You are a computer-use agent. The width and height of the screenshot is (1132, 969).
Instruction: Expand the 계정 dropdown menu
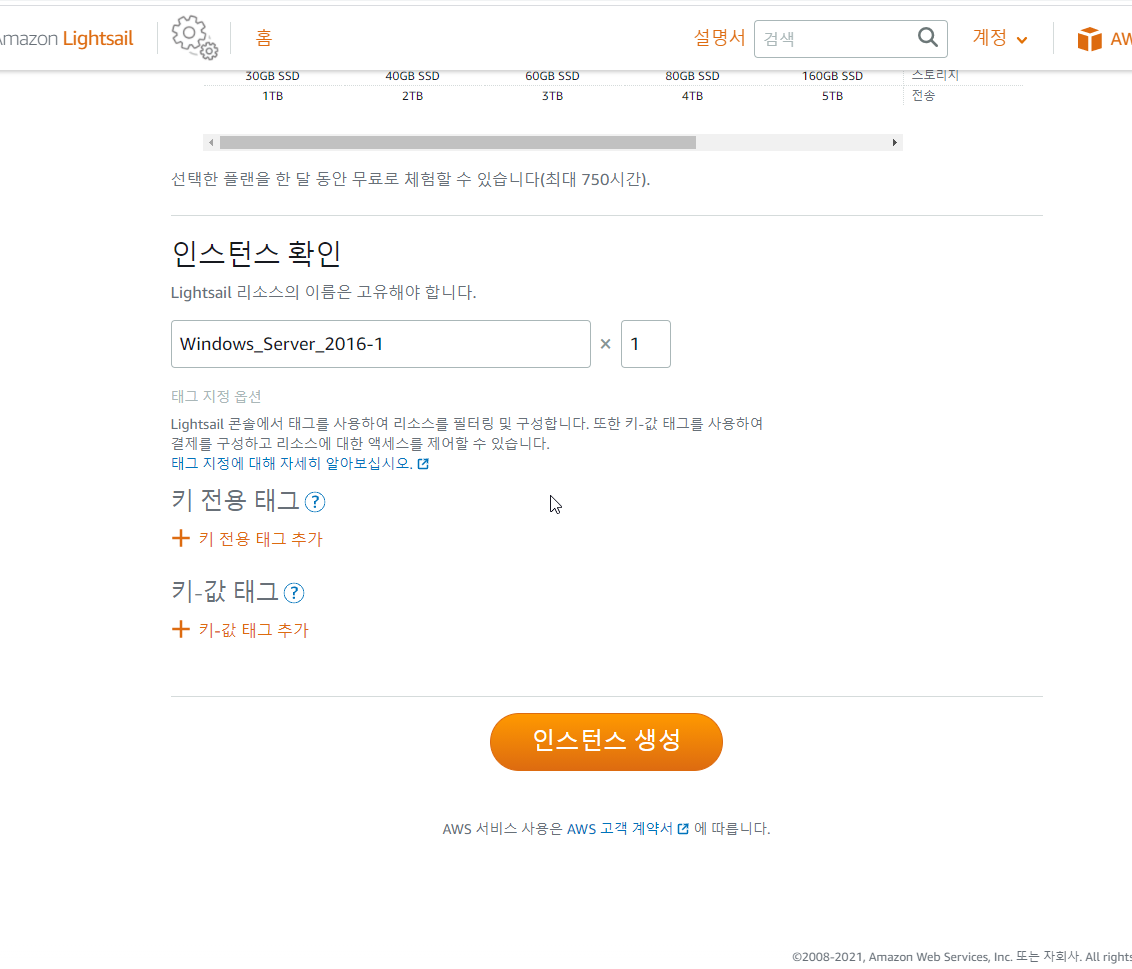click(1000, 38)
